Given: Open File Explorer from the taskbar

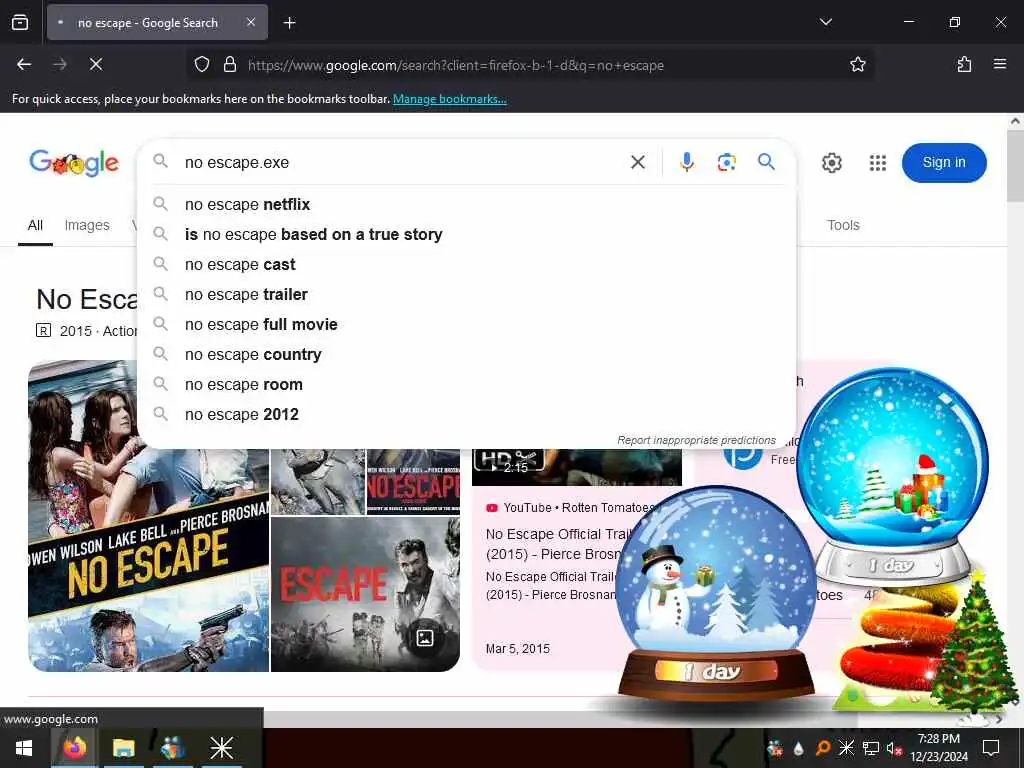Looking at the screenshot, I should (123, 748).
